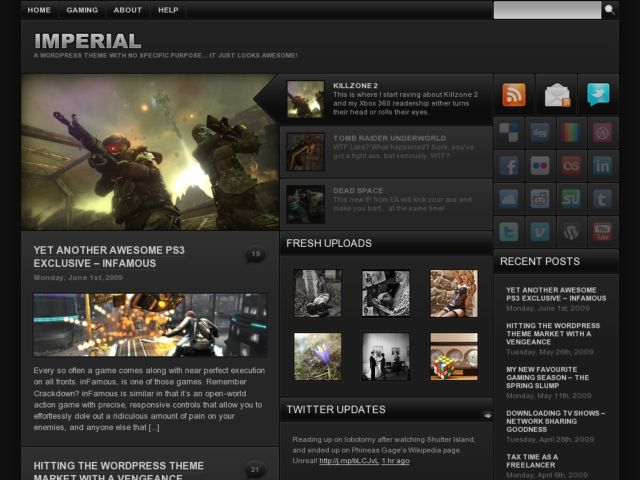Go to the Home menu item
Image resolution: width=640 pixels, height=480 pixels.
tap(39, 10)
